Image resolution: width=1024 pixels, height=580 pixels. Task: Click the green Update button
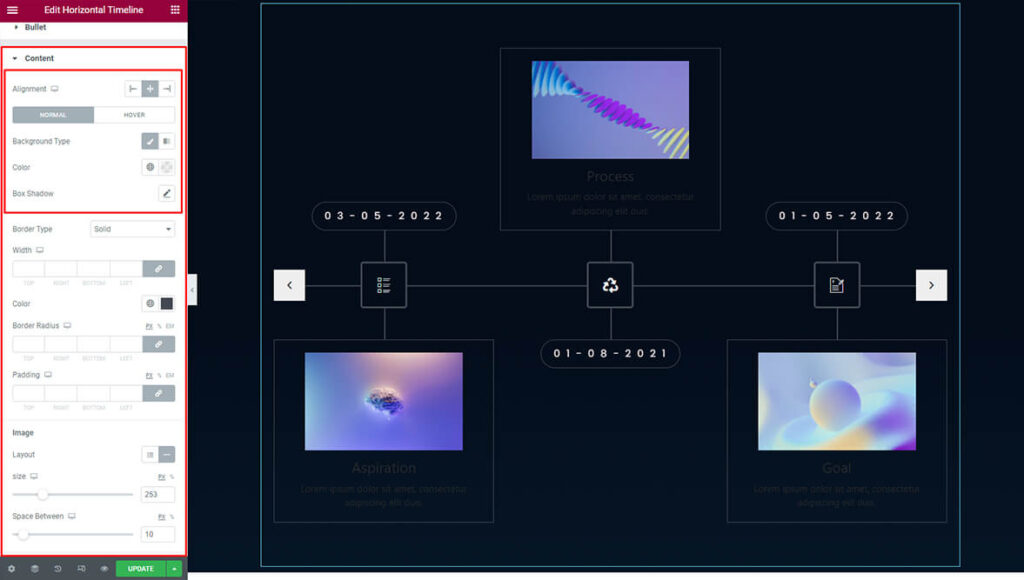(141, 569)
